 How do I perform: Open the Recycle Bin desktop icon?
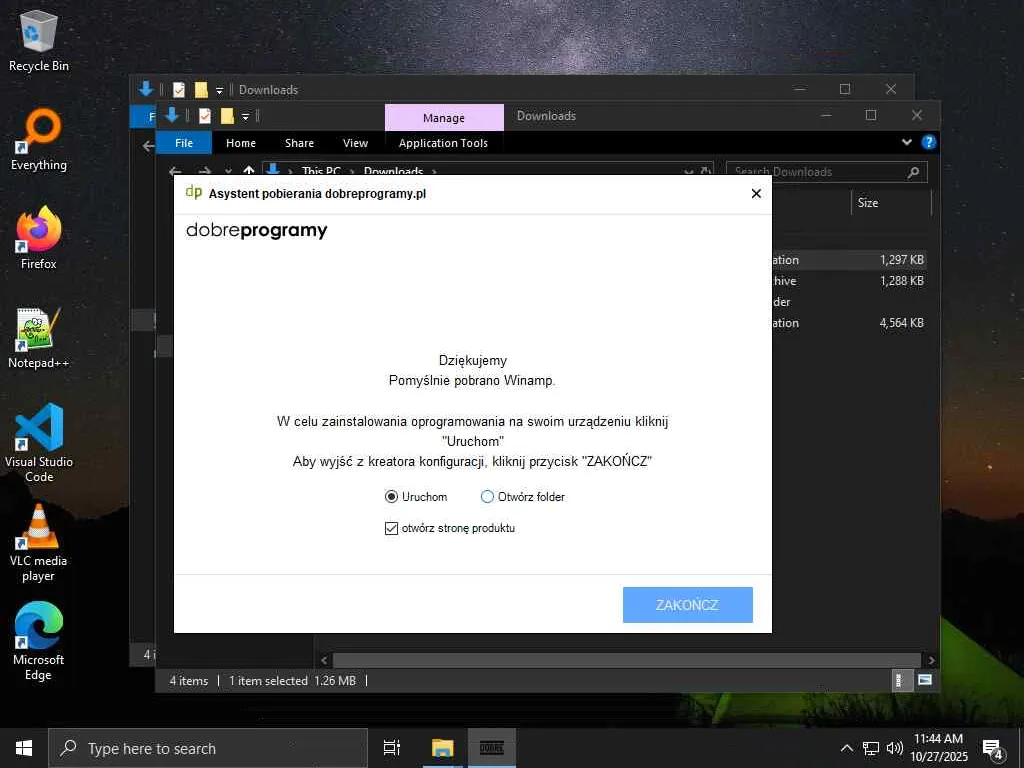point(39,40)
